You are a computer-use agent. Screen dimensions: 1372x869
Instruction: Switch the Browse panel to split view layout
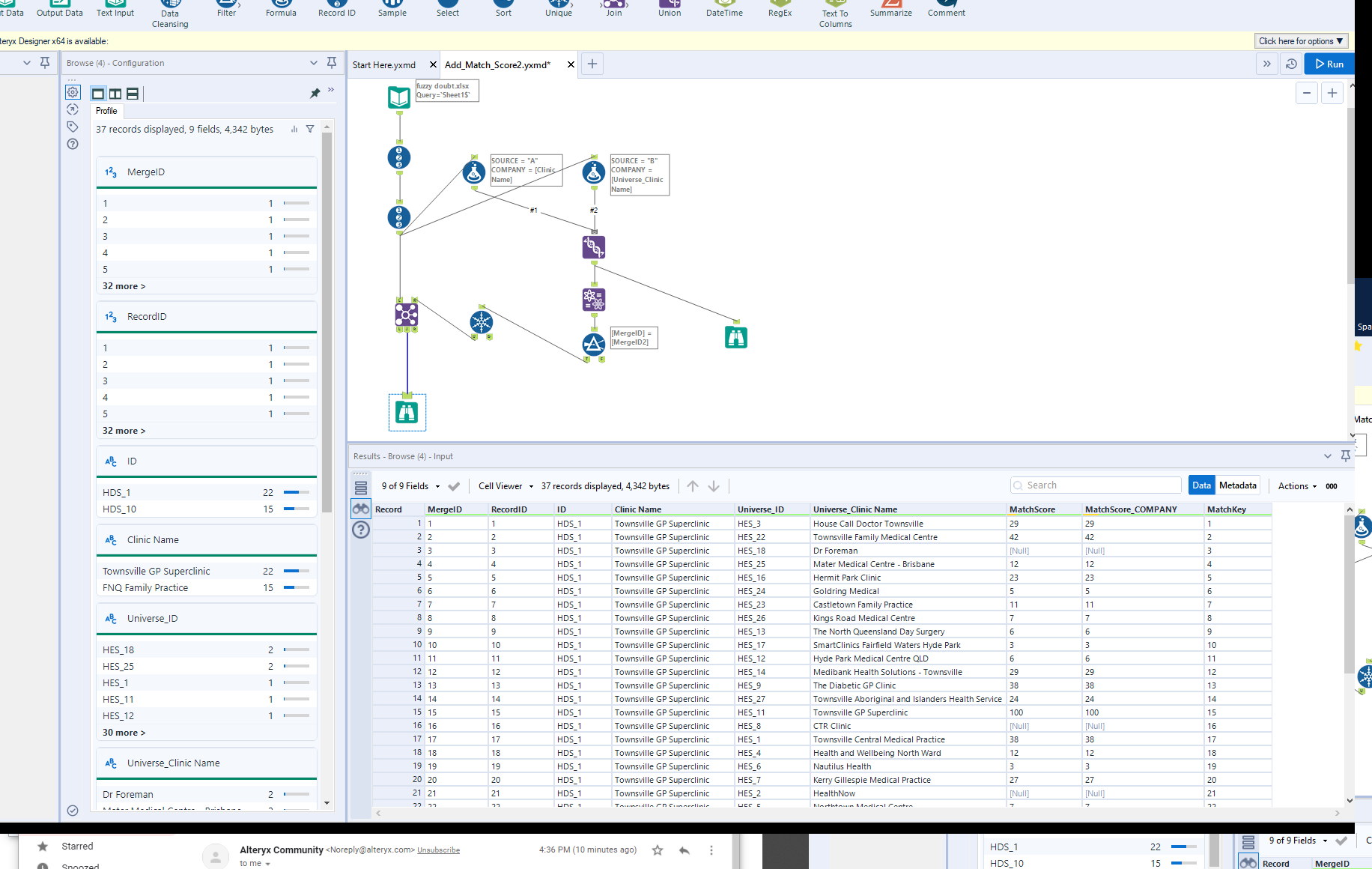tap(115, 93)
